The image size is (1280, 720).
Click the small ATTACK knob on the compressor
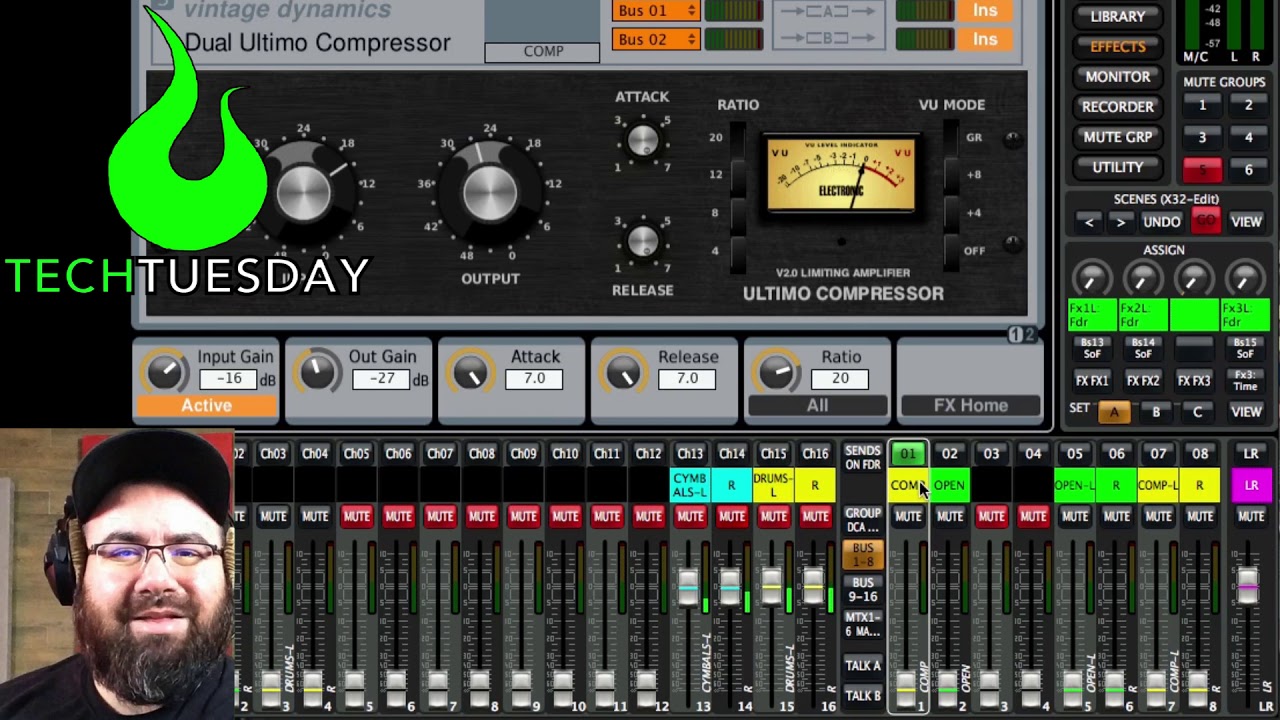pyautogui.click(x=642, y=140)
